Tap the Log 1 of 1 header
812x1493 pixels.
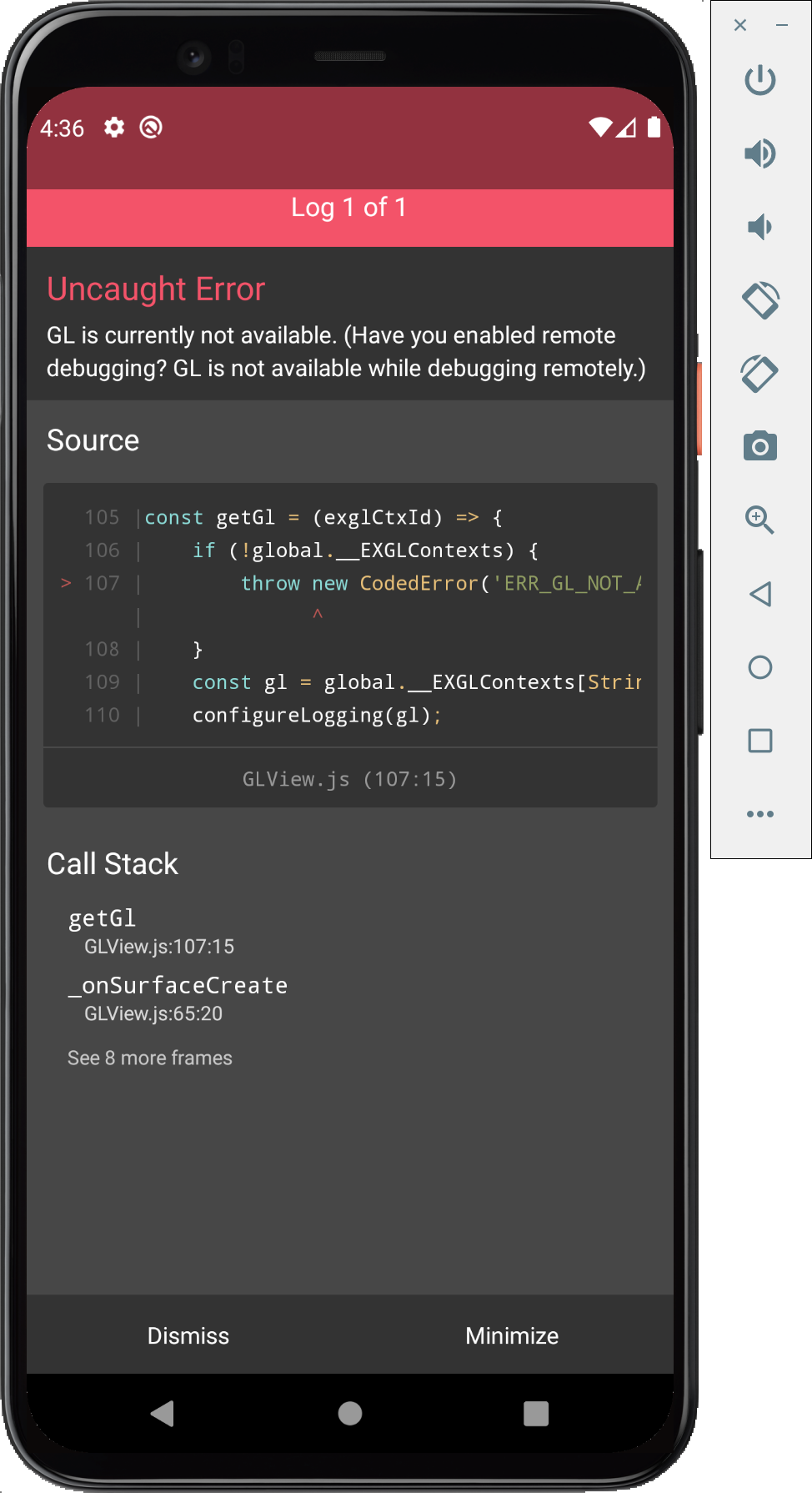[x=350, y=208]
